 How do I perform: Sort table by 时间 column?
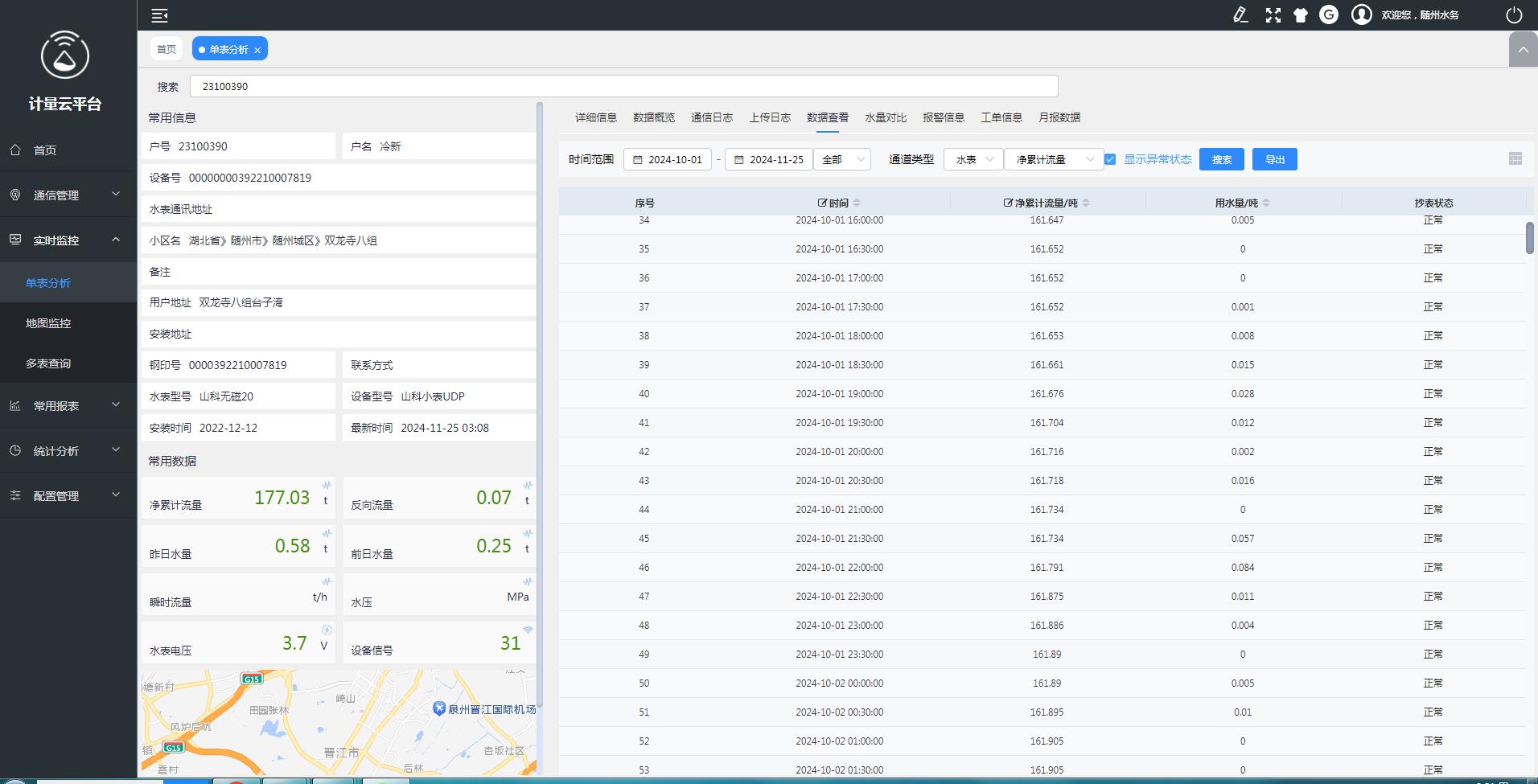857,203
